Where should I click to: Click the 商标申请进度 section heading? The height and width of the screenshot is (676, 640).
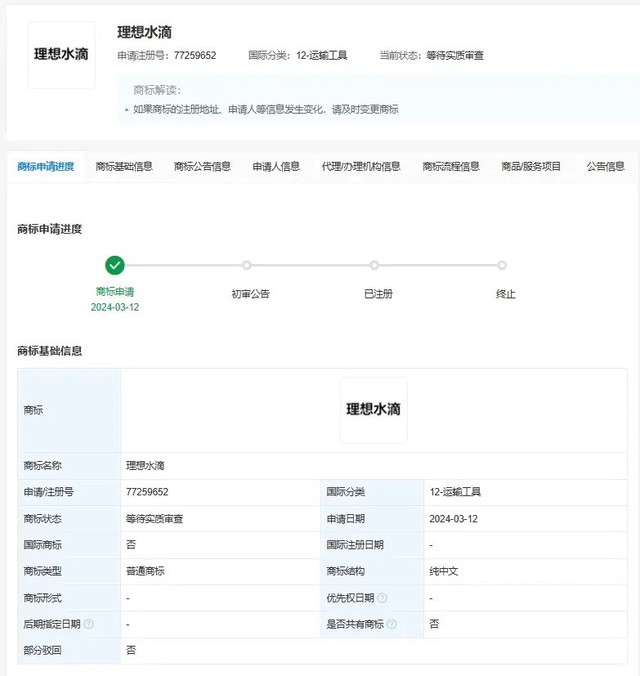point(50,229)
